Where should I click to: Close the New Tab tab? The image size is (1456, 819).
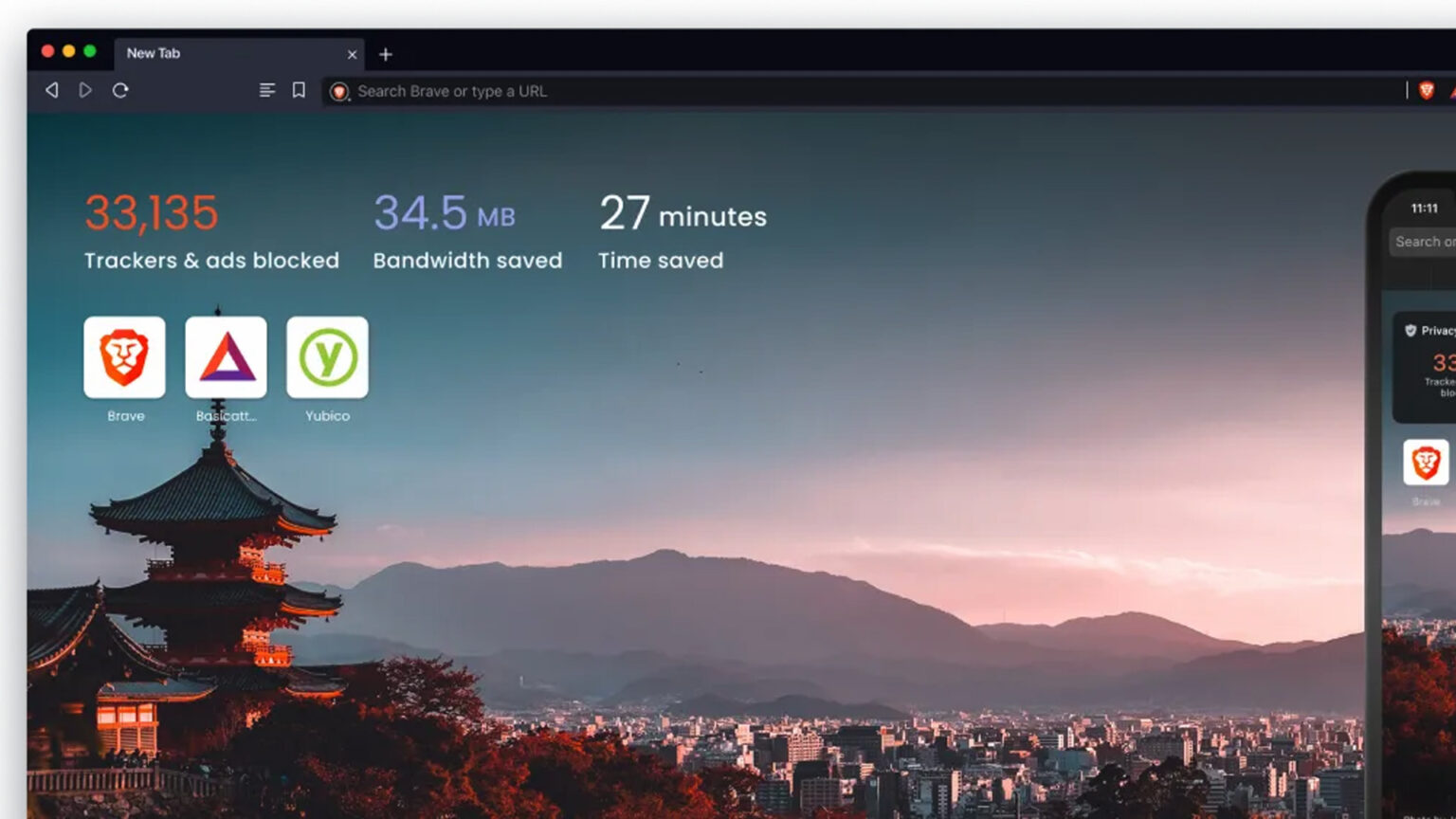(x=352, y=54)
